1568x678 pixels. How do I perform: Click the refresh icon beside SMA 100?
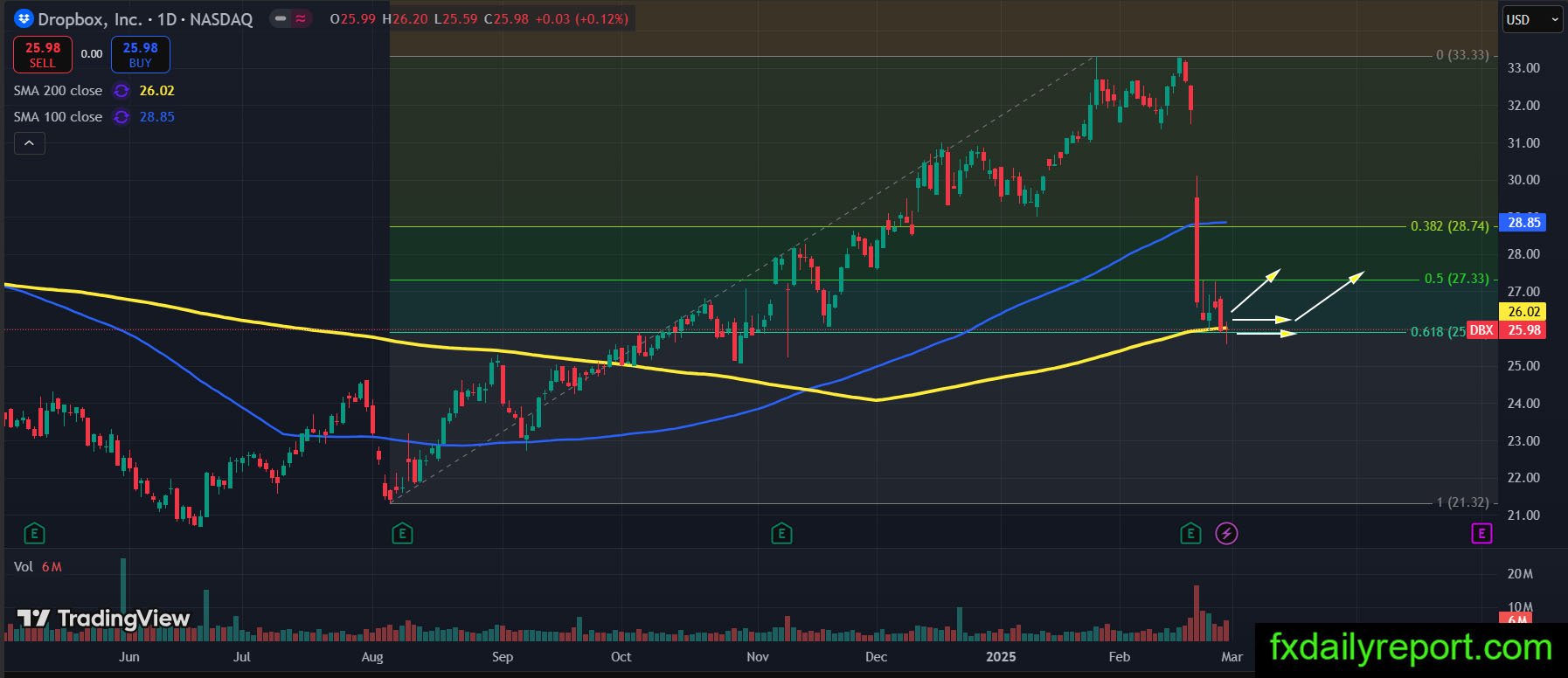[121, 117]
